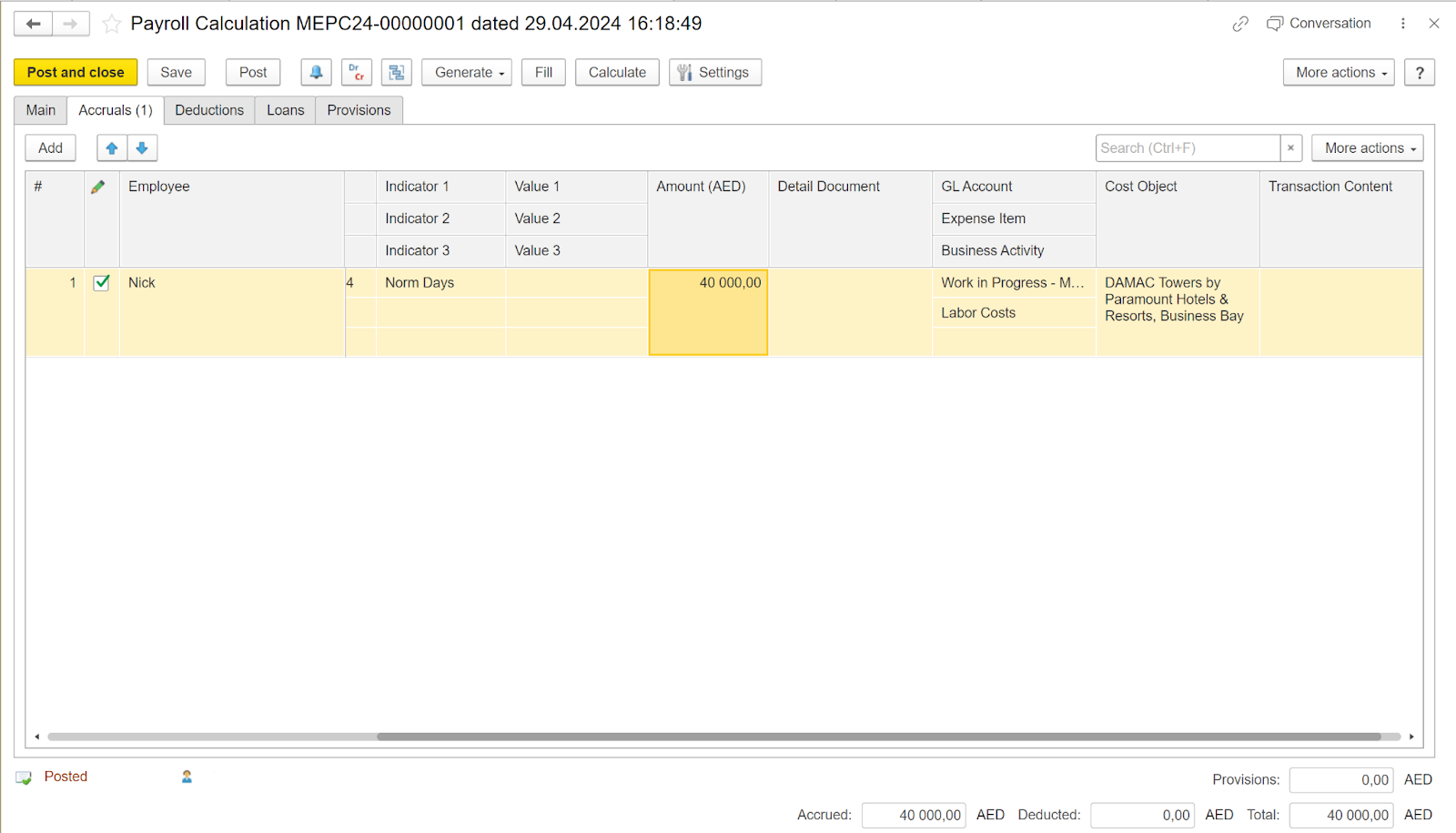1456x833 pixels.
Task: View Dr/Cr postings for this document
Action: pos(356,72)
